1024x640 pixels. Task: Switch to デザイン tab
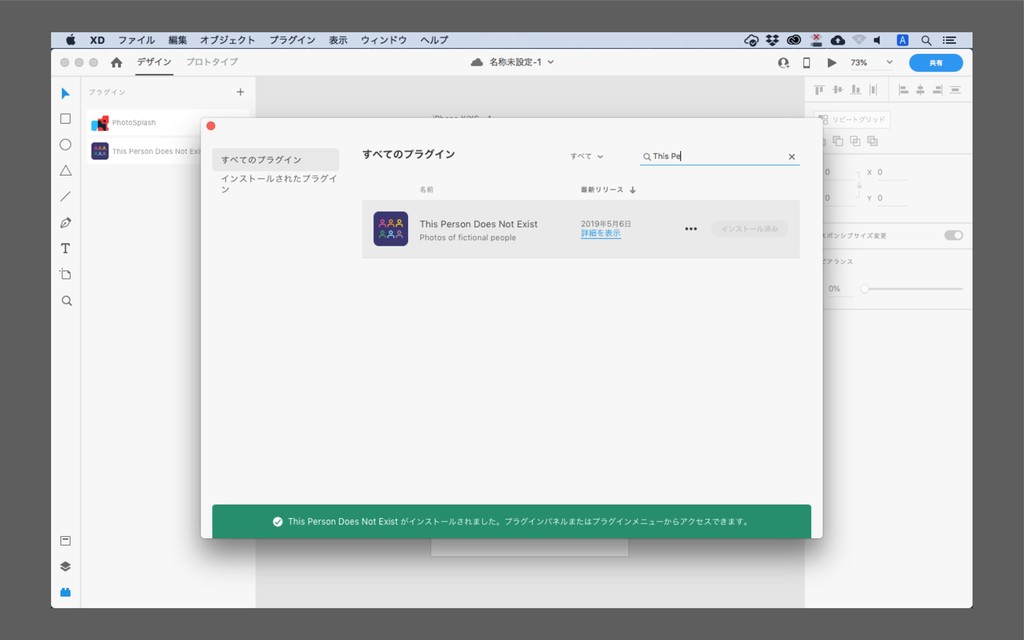[154, 62]
